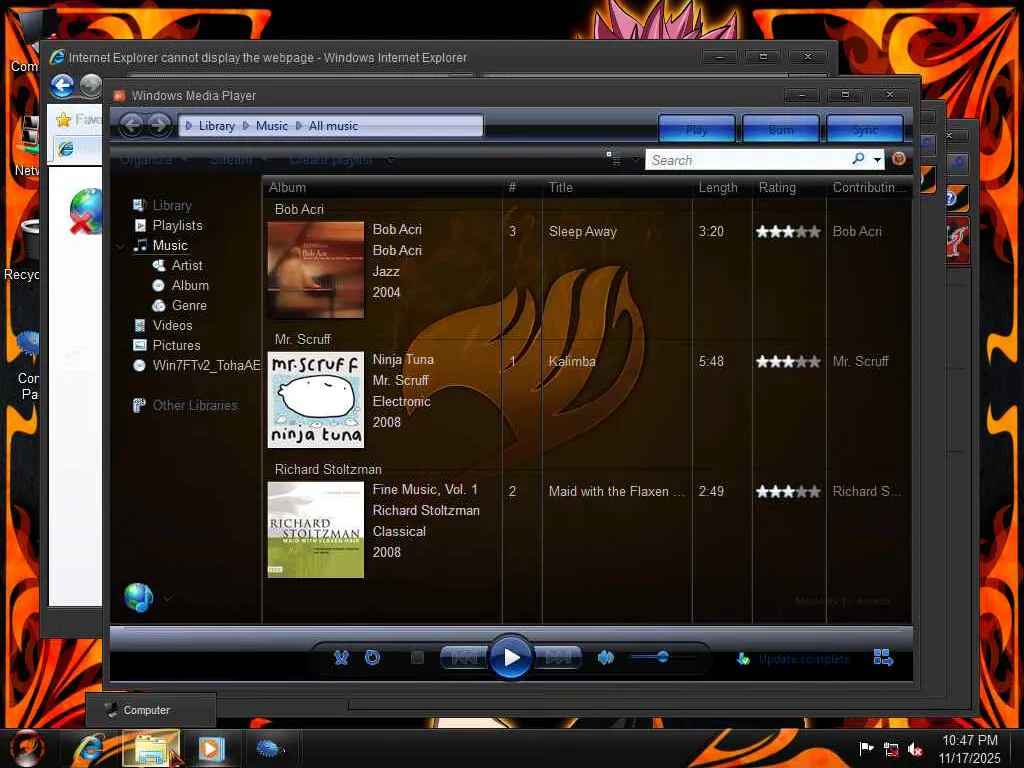Skip to next track
1024x768 pixels.
(x=558, y=658)
